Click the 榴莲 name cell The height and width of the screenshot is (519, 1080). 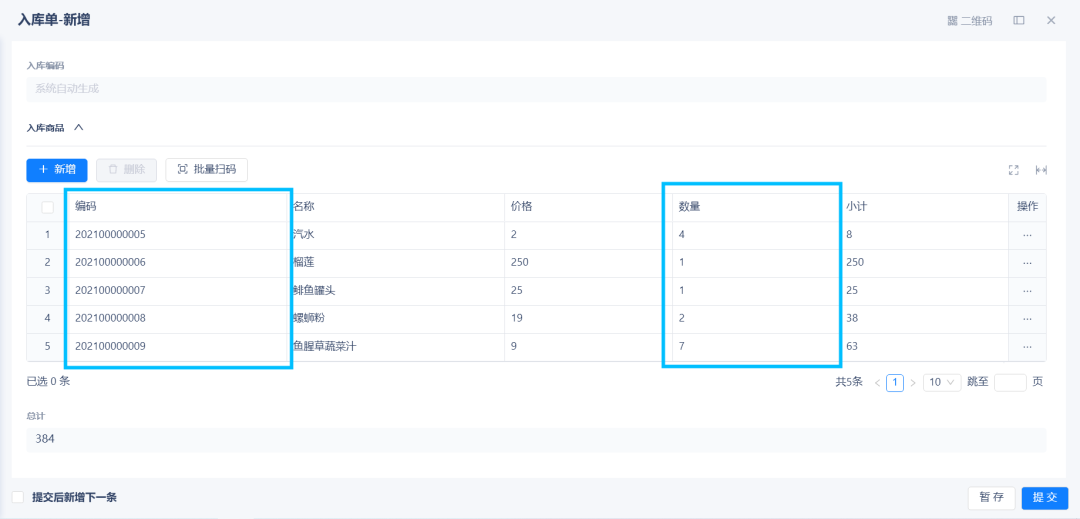pyautogui.click(x=396, y=263)
